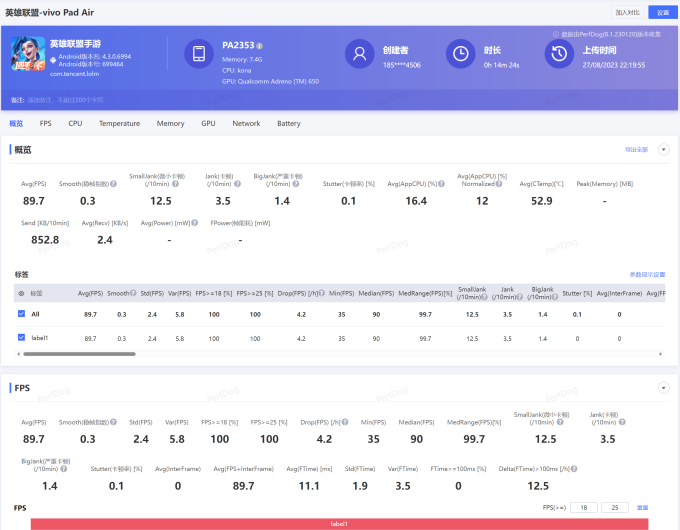Click the package name com.tencent.lolm
The height and width of the screenshot is (530, 680).
75,74
